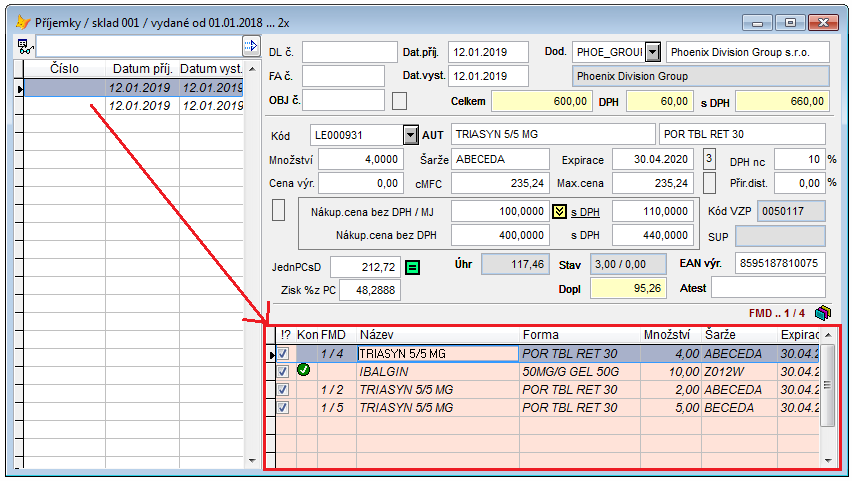Viewport: 852px width, 481px height.
Task: Click the green equals icon next to JednPCsD
Action: (413, 266)
